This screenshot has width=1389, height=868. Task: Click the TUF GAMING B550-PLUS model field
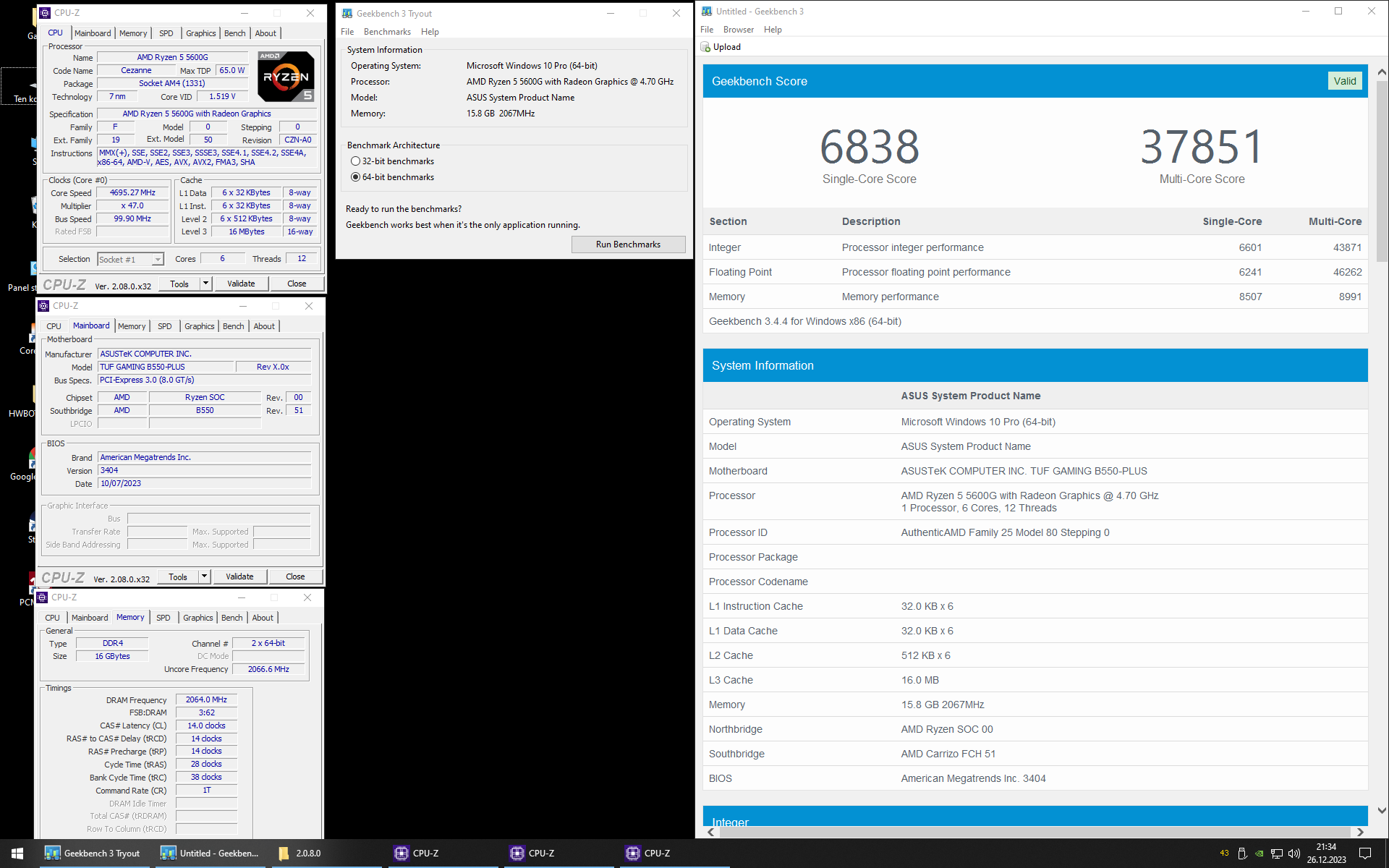[x=166, y=367]
